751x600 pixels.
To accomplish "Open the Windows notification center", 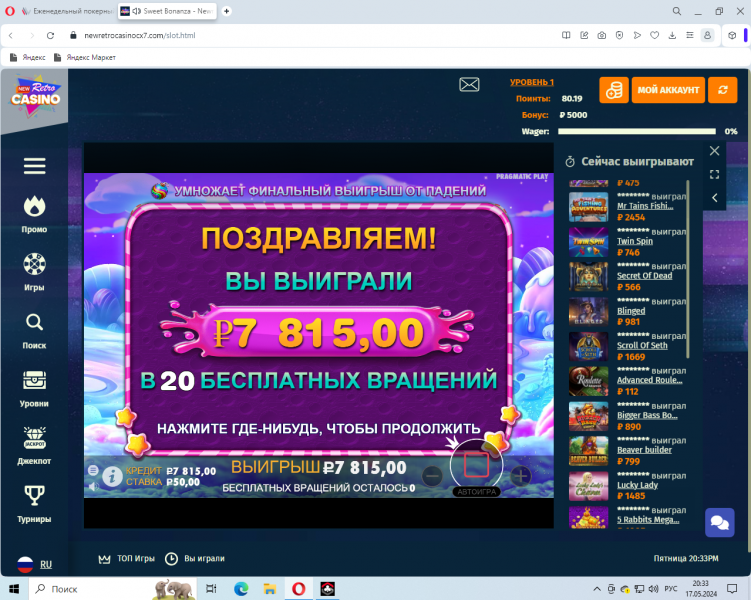I will pos(732,589).
